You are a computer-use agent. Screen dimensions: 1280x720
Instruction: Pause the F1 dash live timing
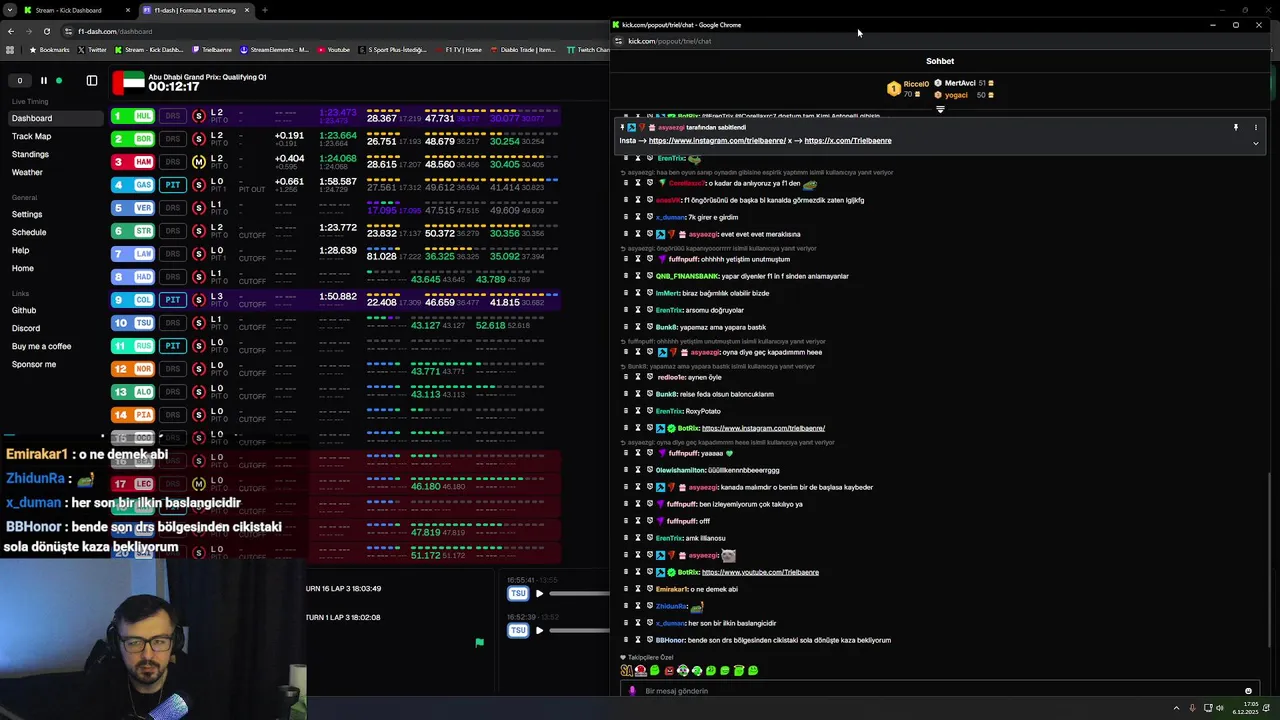(43, 81)
